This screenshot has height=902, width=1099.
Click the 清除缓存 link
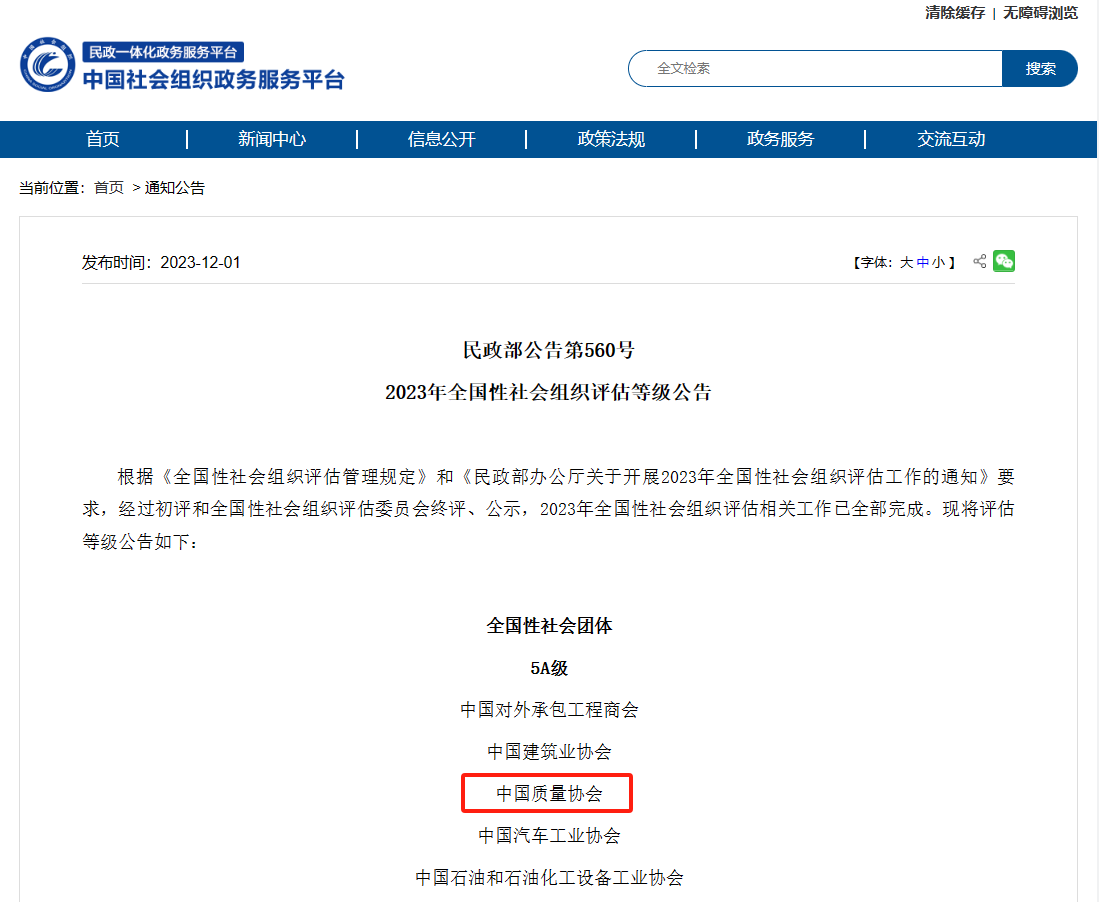coord(955,13)
